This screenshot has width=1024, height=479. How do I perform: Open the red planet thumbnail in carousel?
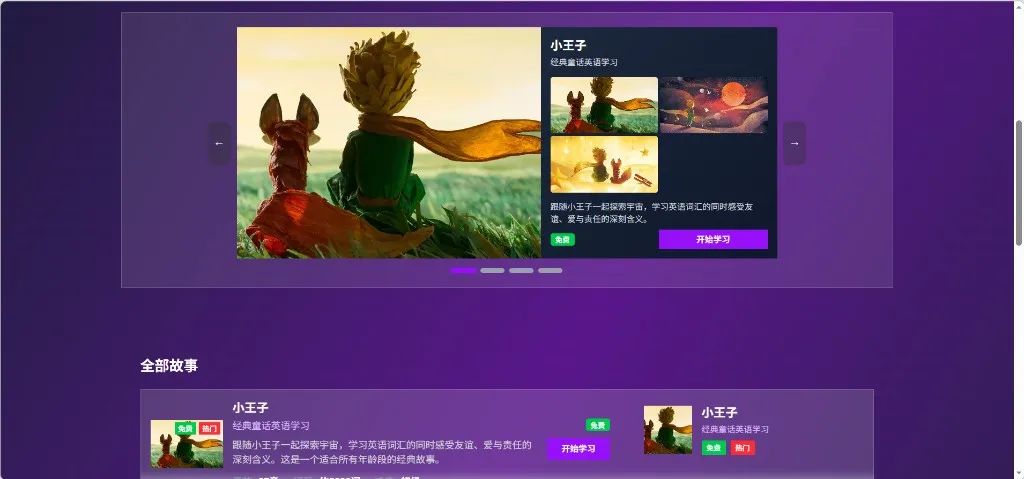tap(714, 105)
